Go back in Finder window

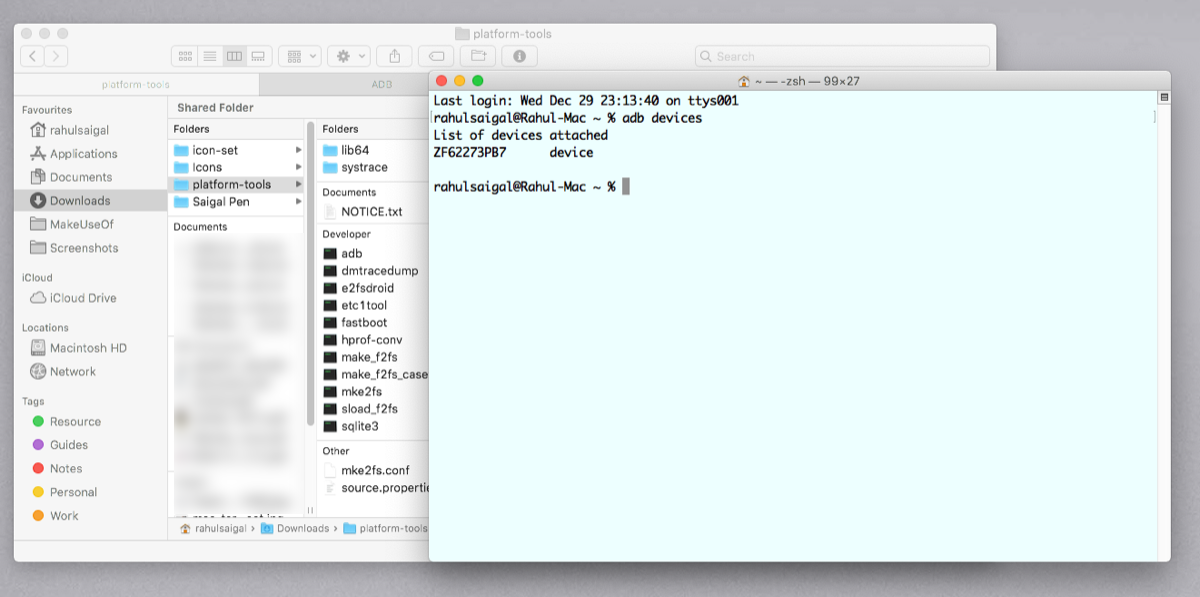click(x=32, y=56)
